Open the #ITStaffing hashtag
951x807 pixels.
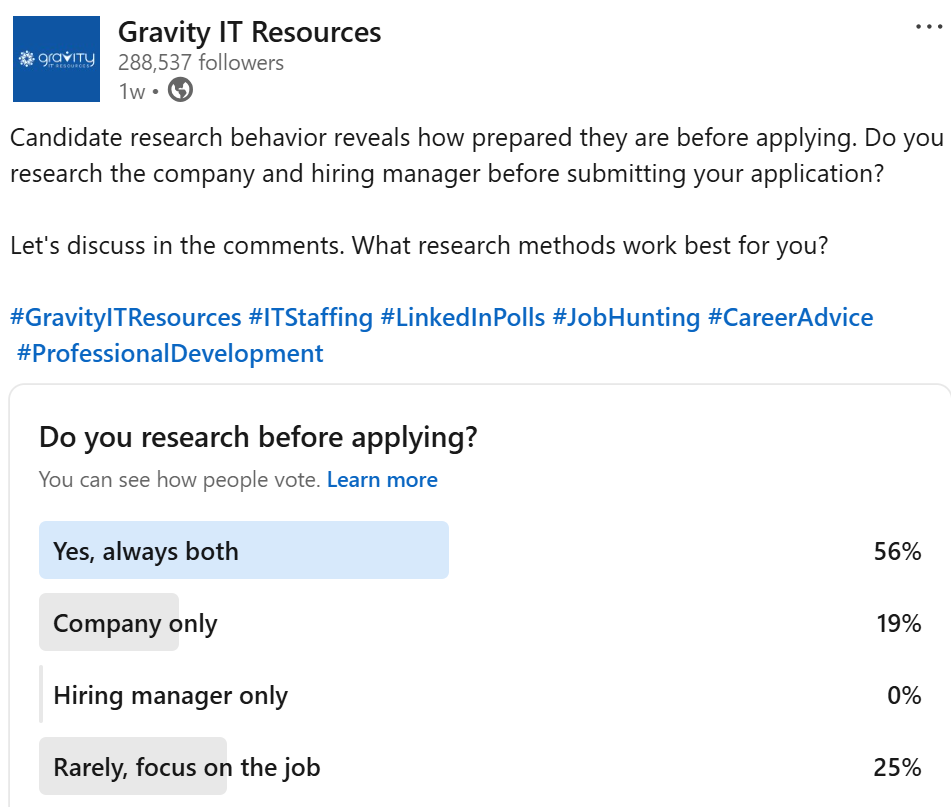tap(311, 318)
